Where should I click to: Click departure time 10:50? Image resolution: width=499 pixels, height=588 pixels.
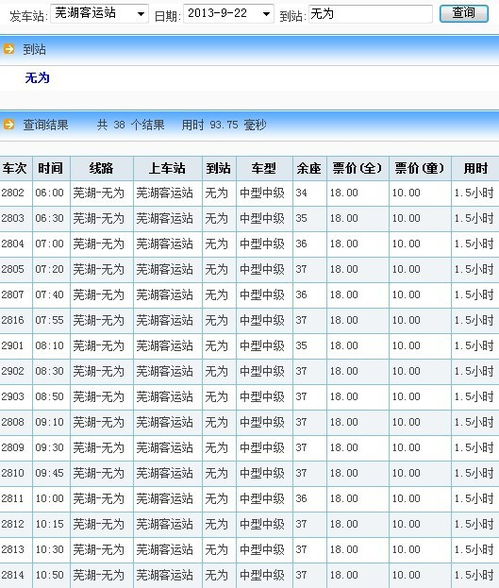click(49, 575)
